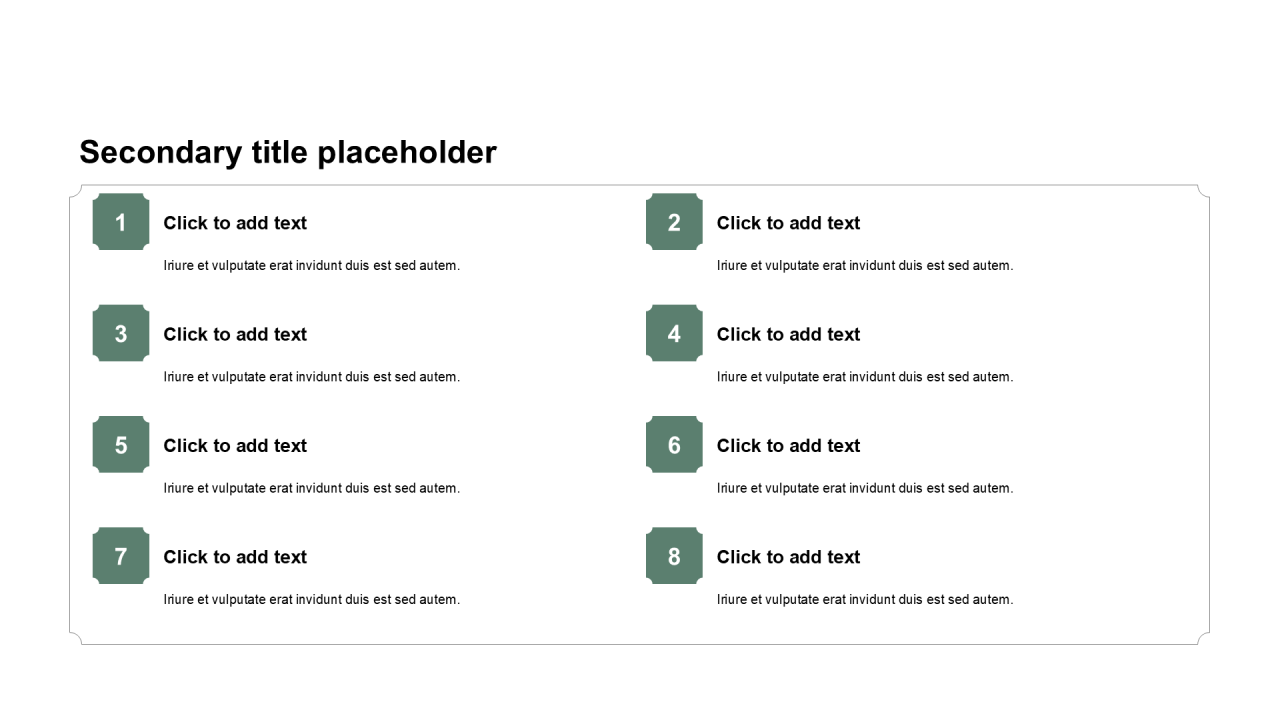This screenshot has width=1280, height=720.
Task: Click "Click to add text" beside badge 1
Action: click(x=235, y=223)
